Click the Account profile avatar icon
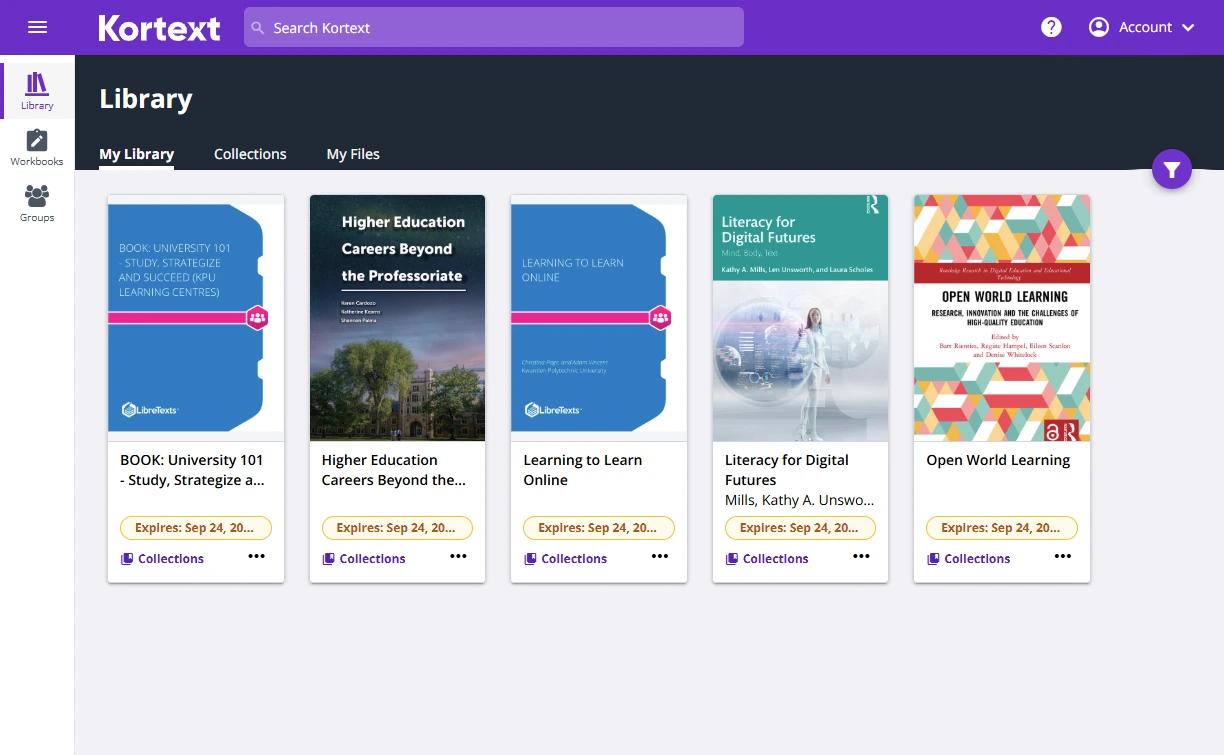This screenshot has height=755, width=1224. [1099, 27]
